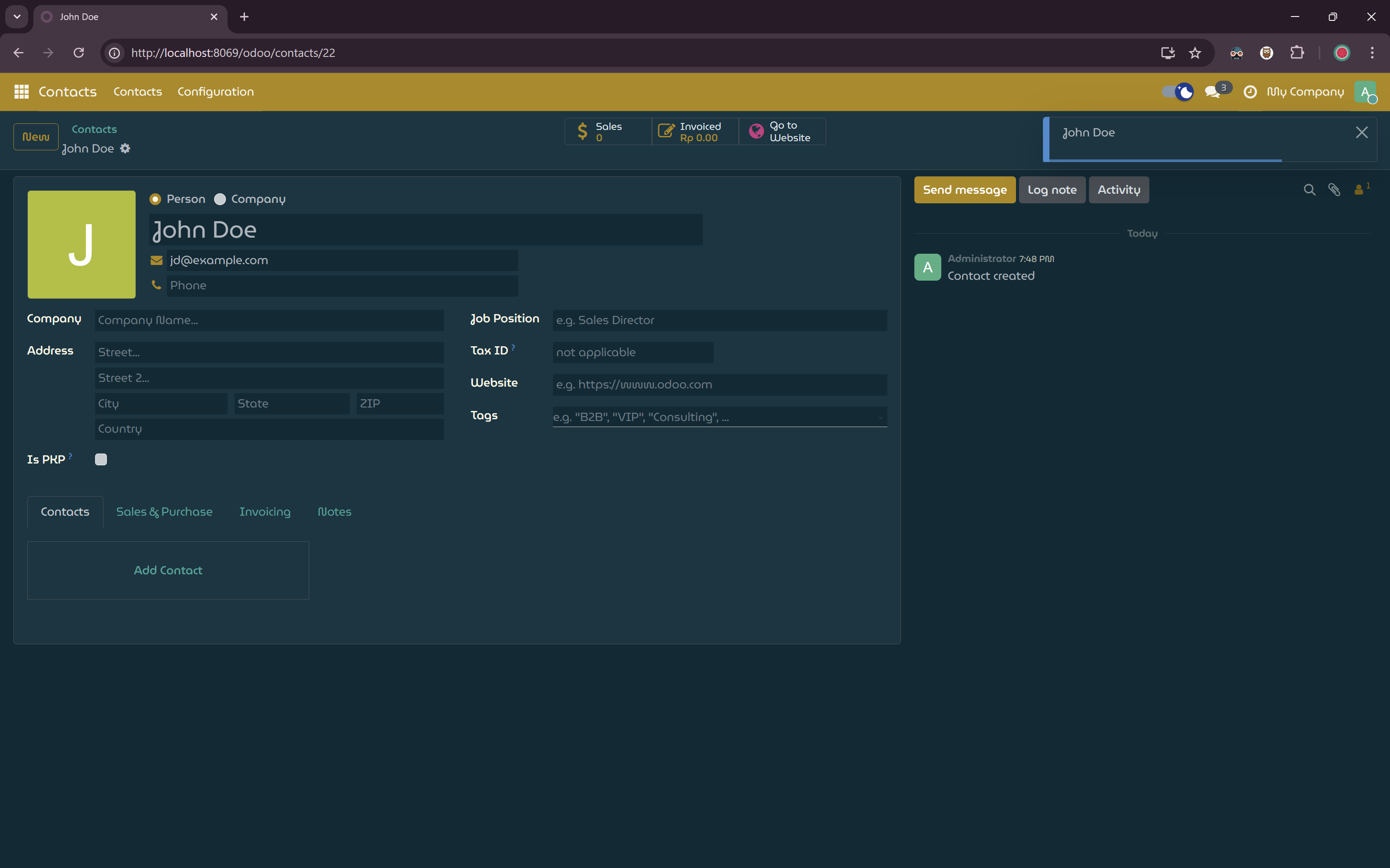Click the Add Contact link
This screenshot has width=1390, height=868.
(x=168, y=570)
